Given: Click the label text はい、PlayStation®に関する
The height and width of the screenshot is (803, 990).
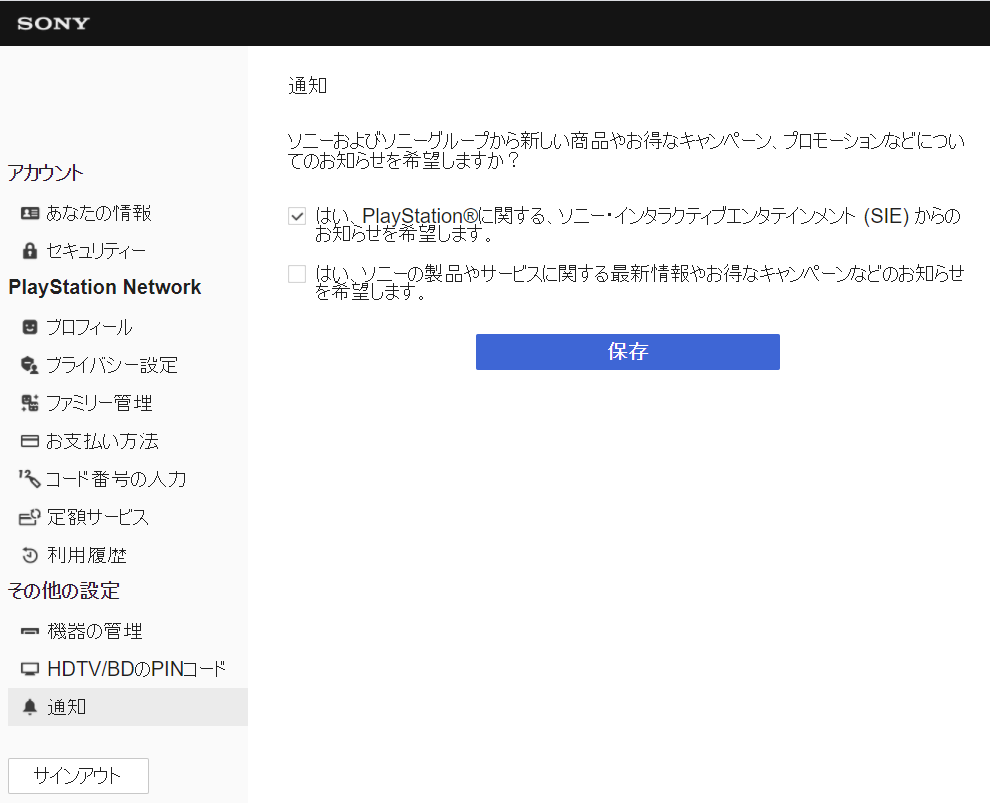Looking at the screenshot, I should point(638,225).
